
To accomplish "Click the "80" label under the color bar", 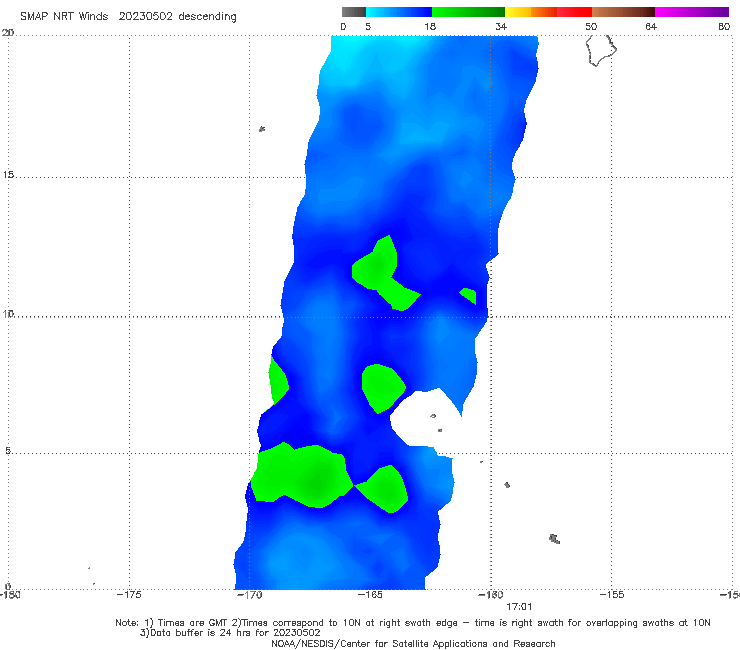I will click(x=724, y=27).
